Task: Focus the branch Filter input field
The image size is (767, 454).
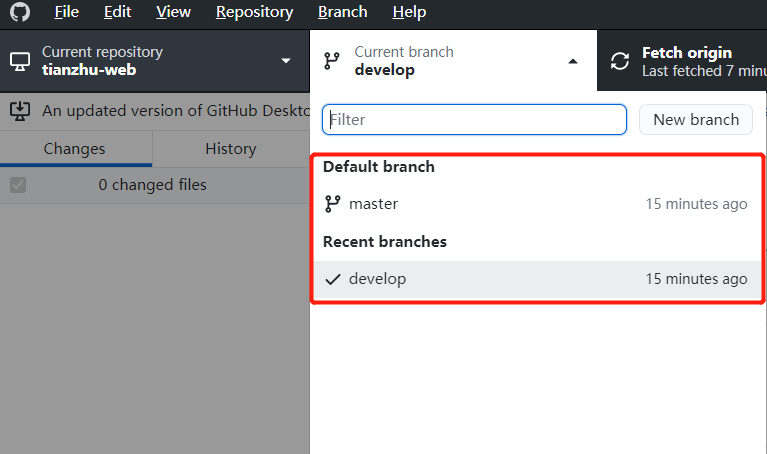Action: click(x=474, y=119)
